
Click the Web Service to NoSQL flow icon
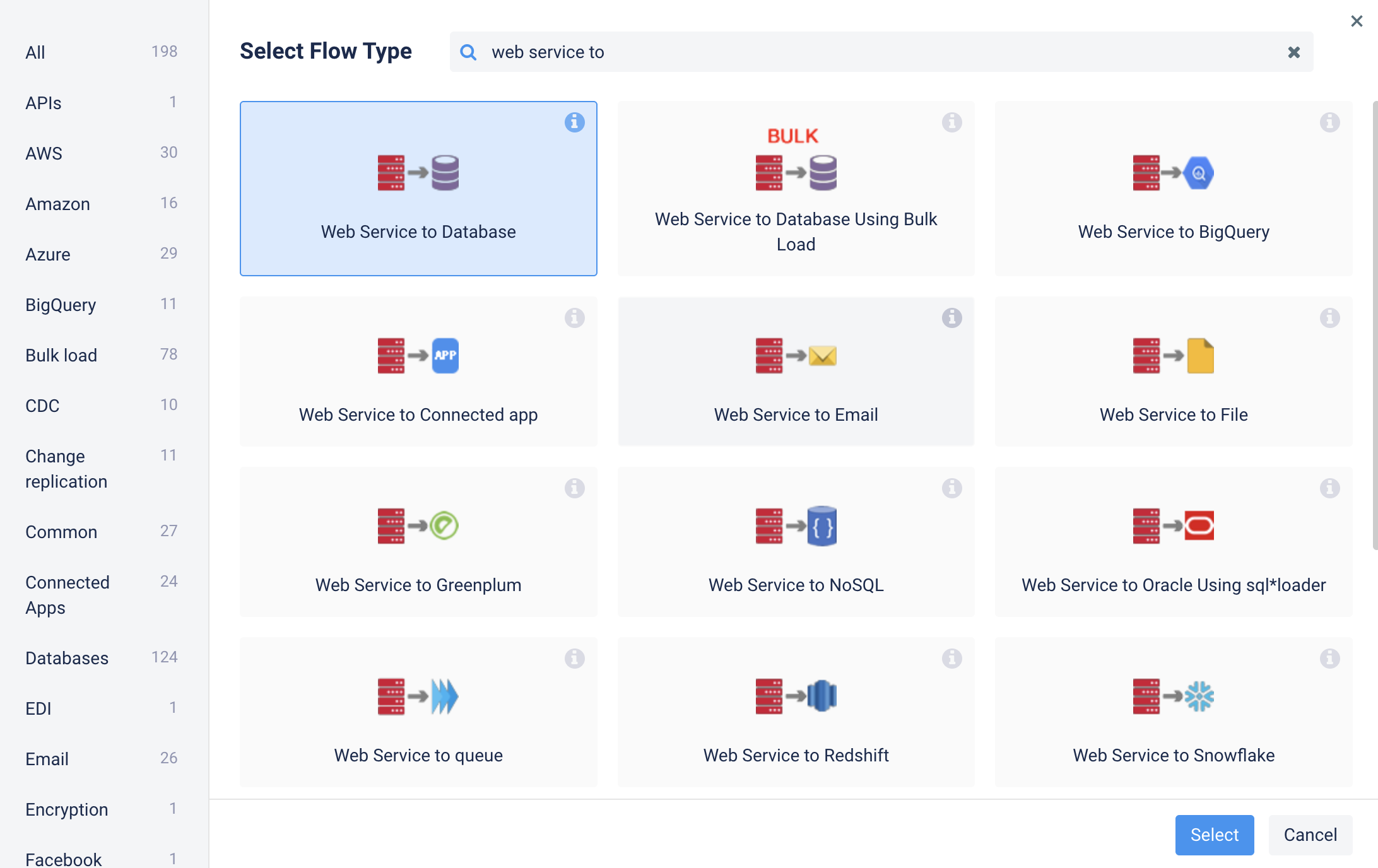coord(796,525)
